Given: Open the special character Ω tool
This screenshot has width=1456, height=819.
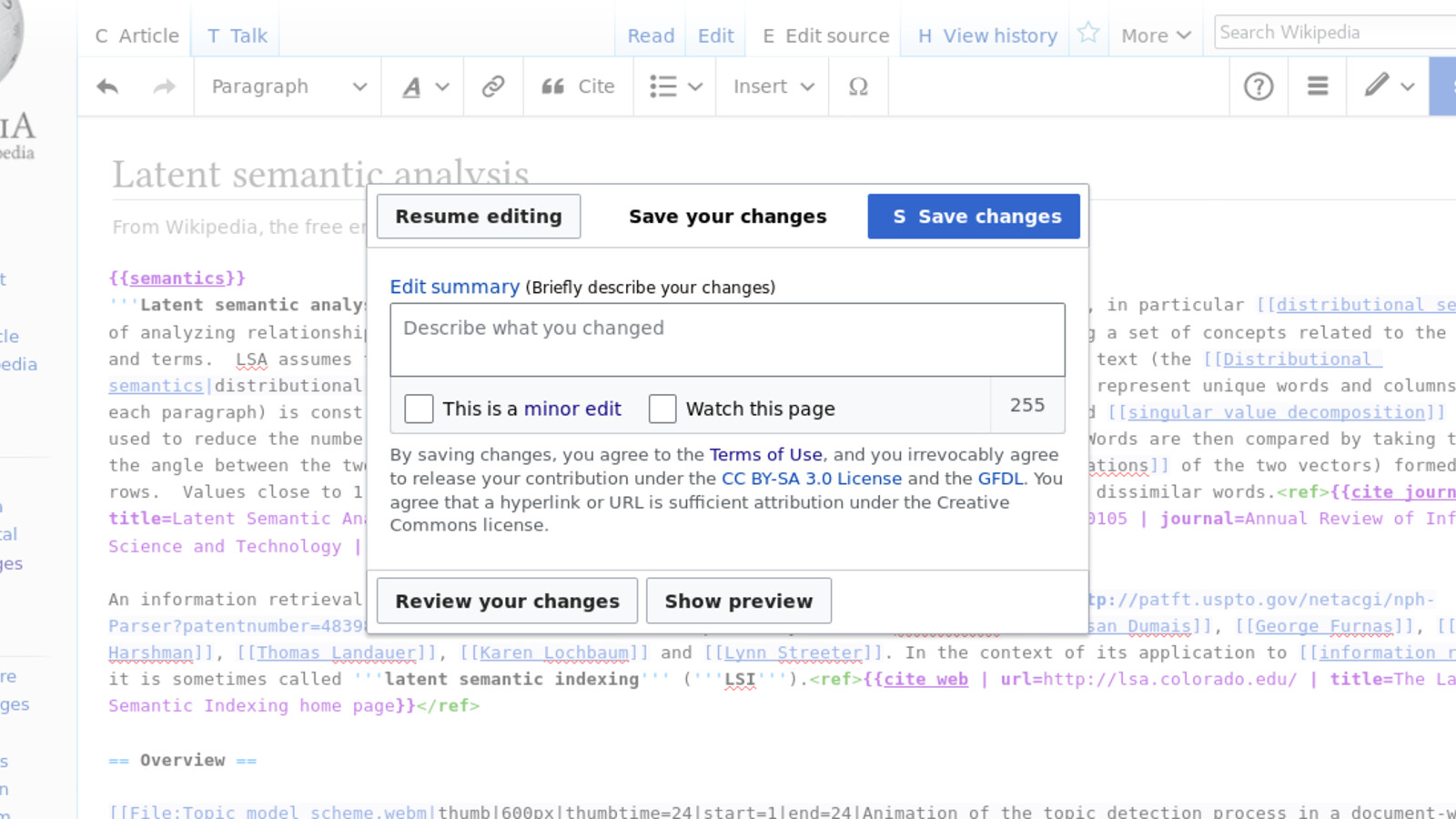Looking at the screenshot, I should tap(856, 86).
